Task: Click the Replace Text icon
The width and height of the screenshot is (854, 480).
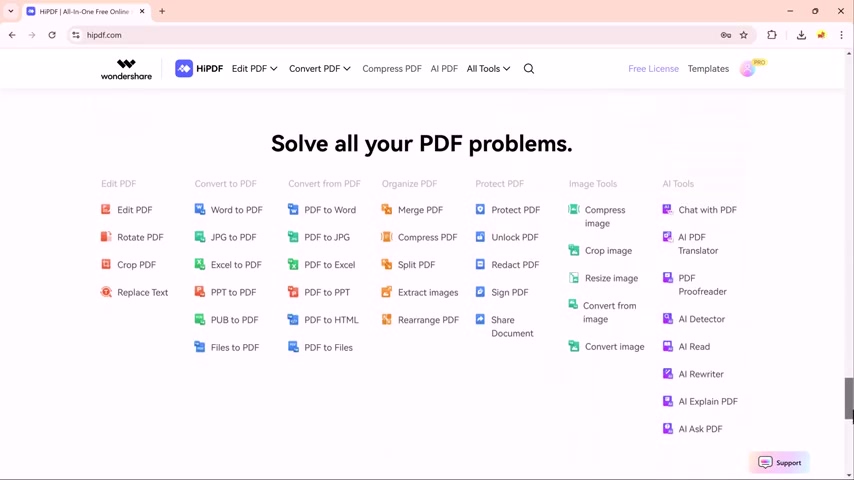Action: (106, 292)
